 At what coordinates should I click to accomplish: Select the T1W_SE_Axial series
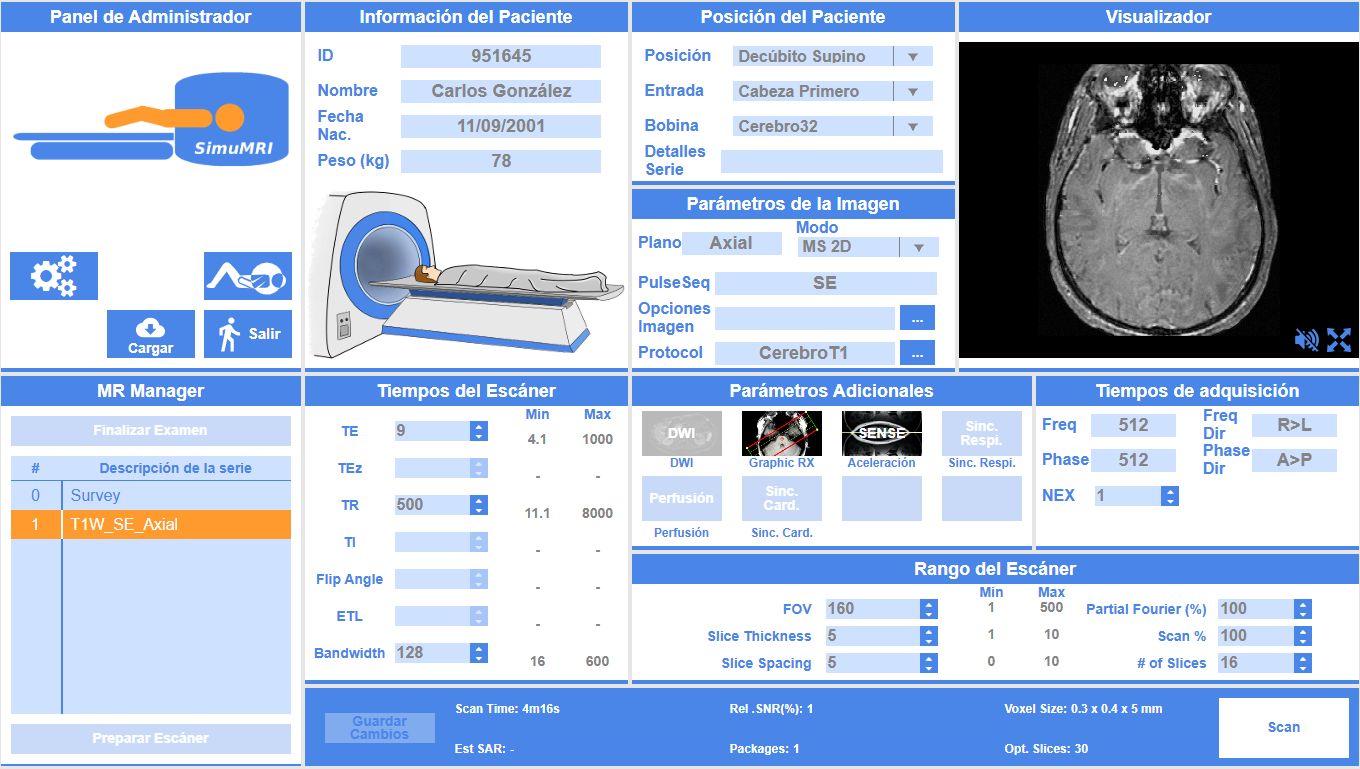150,523
